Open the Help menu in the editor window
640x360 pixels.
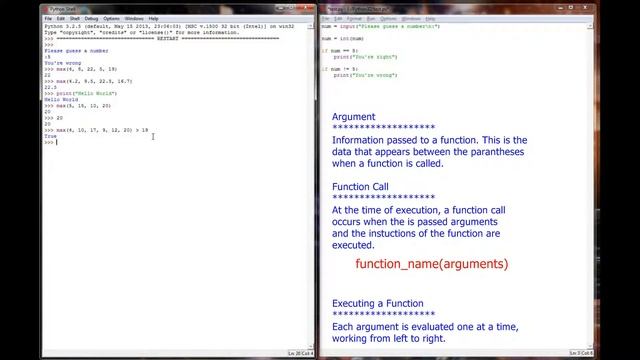(430, 19)
